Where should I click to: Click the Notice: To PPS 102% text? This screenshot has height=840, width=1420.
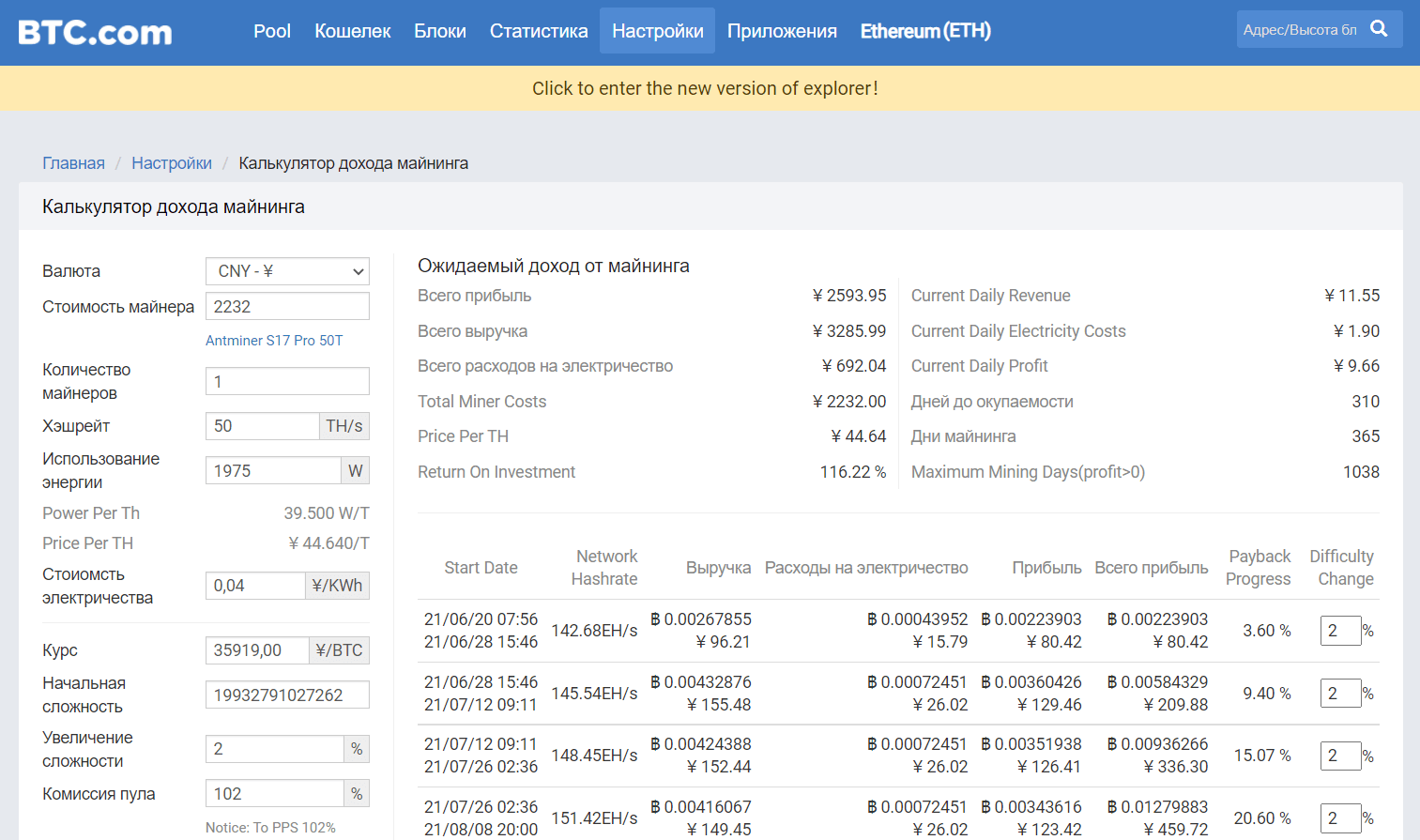pos(270,828)
